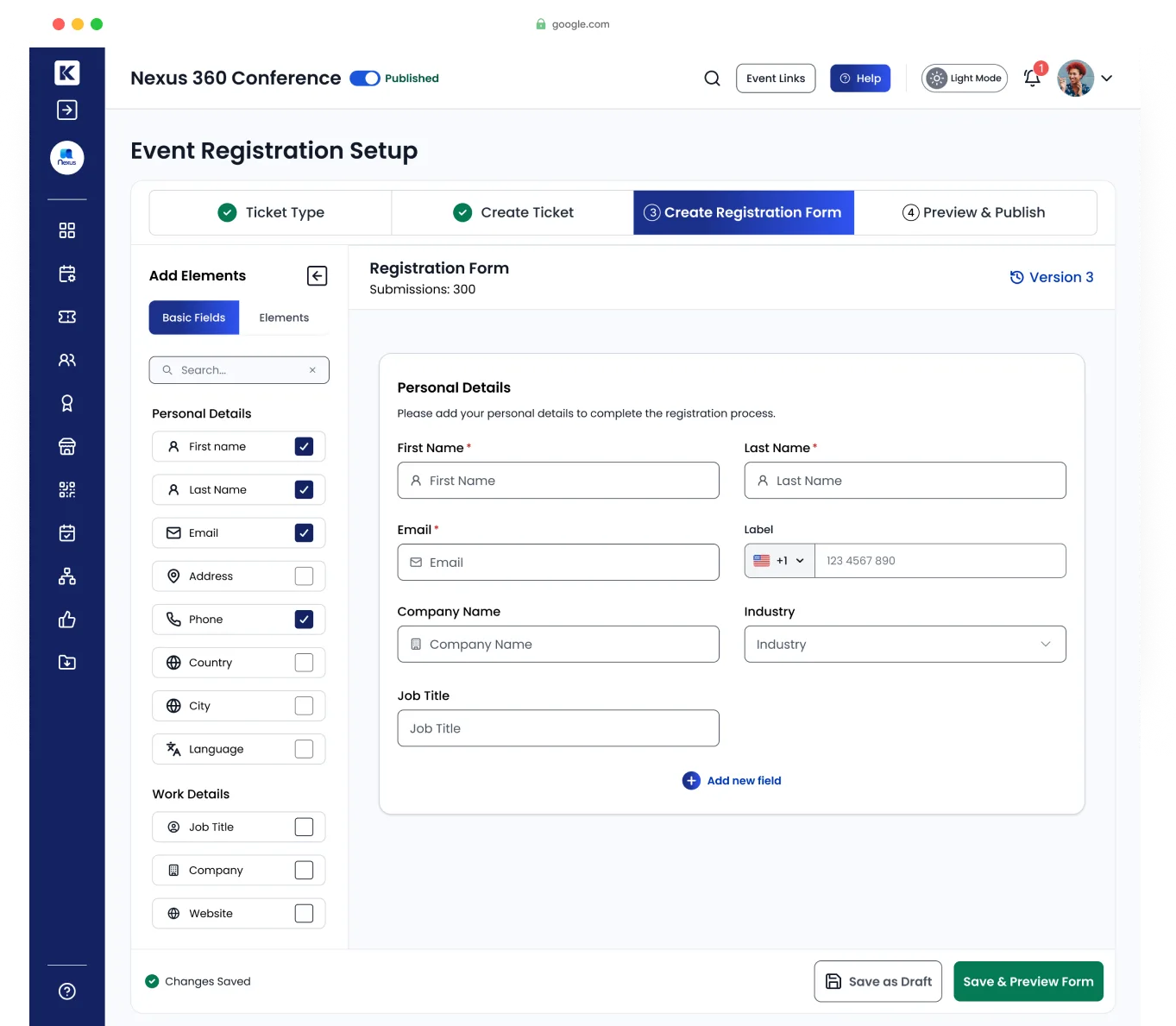This screenshot has height=1026, width=1176.
Task: Click the Version 3 history icon
Action: [x=1017, y=277]
